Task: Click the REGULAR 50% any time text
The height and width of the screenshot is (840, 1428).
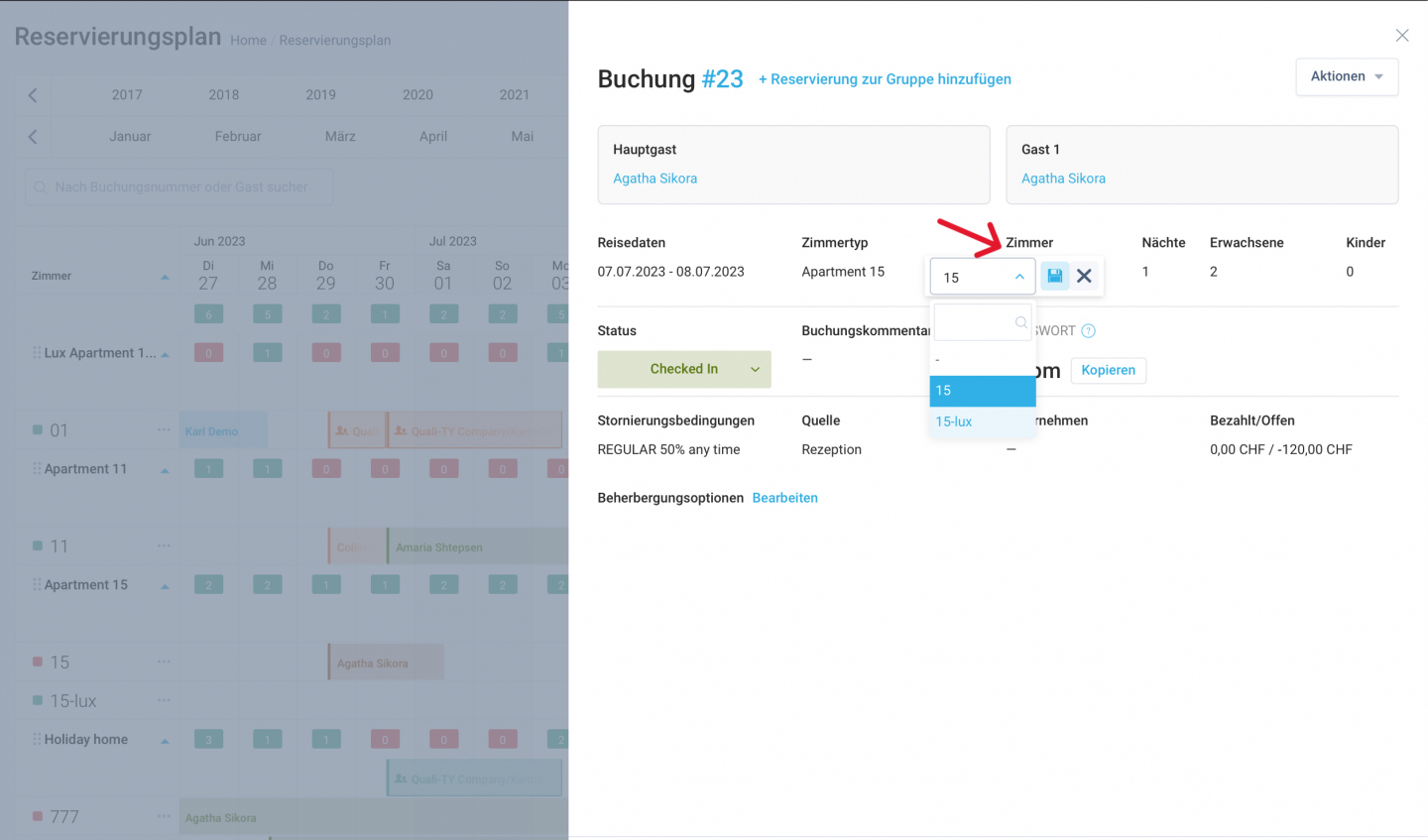Action: 668,450
